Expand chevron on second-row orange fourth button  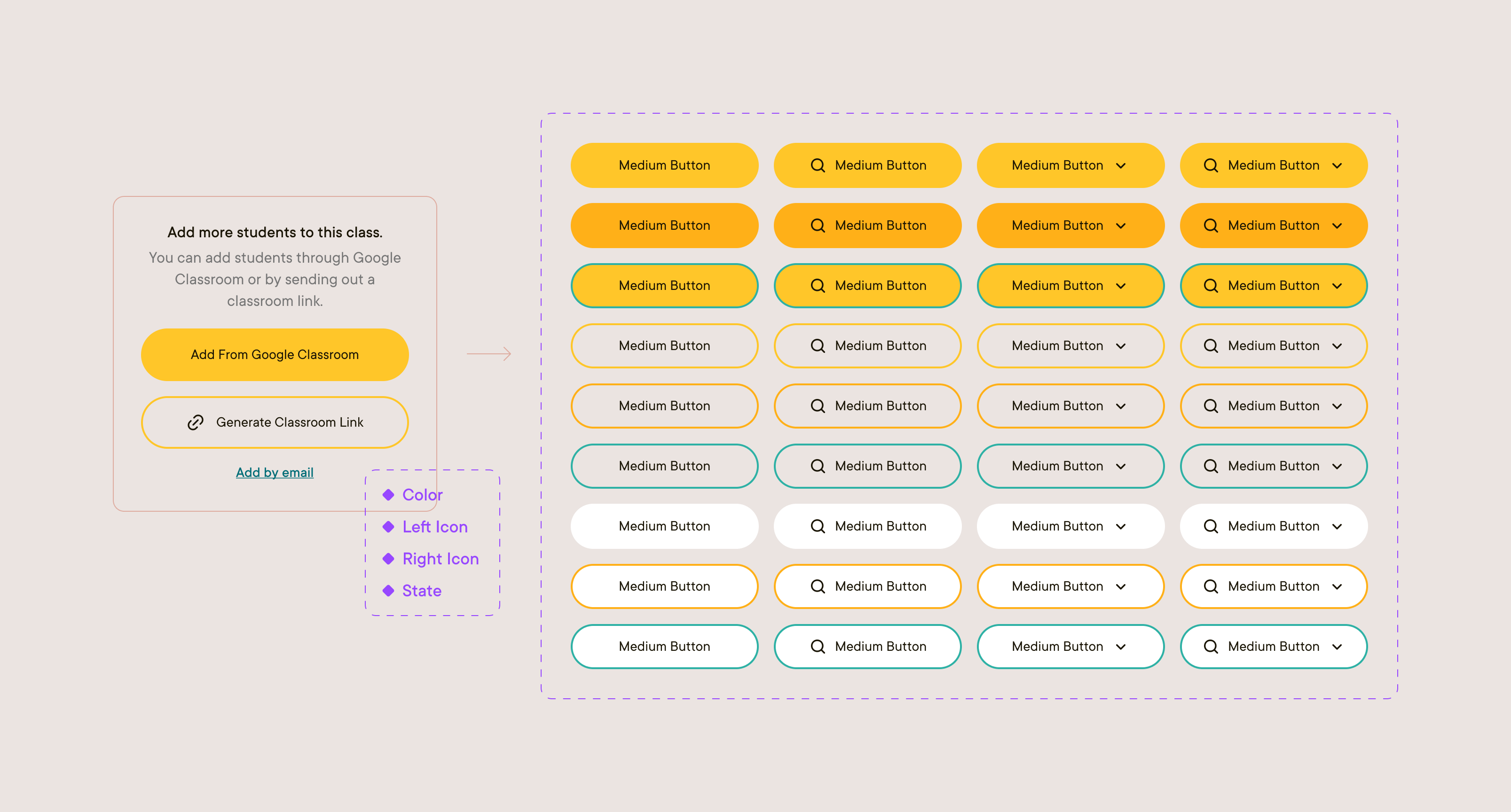[x=1338, y=226]
